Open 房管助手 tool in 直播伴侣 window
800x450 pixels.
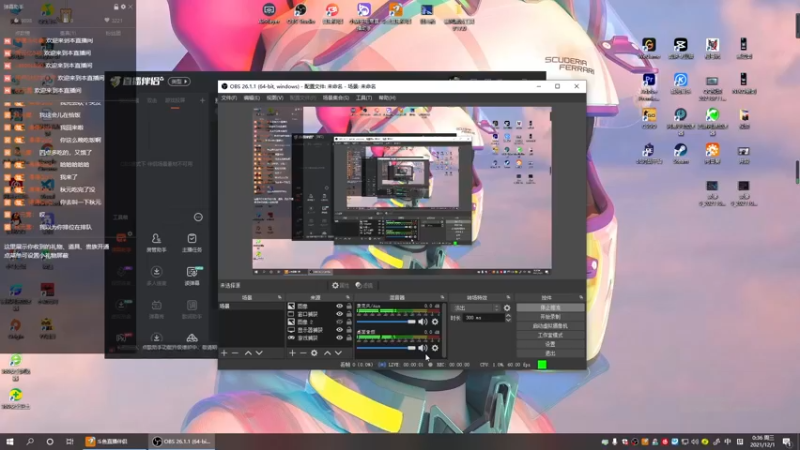[x=156, y=242]
